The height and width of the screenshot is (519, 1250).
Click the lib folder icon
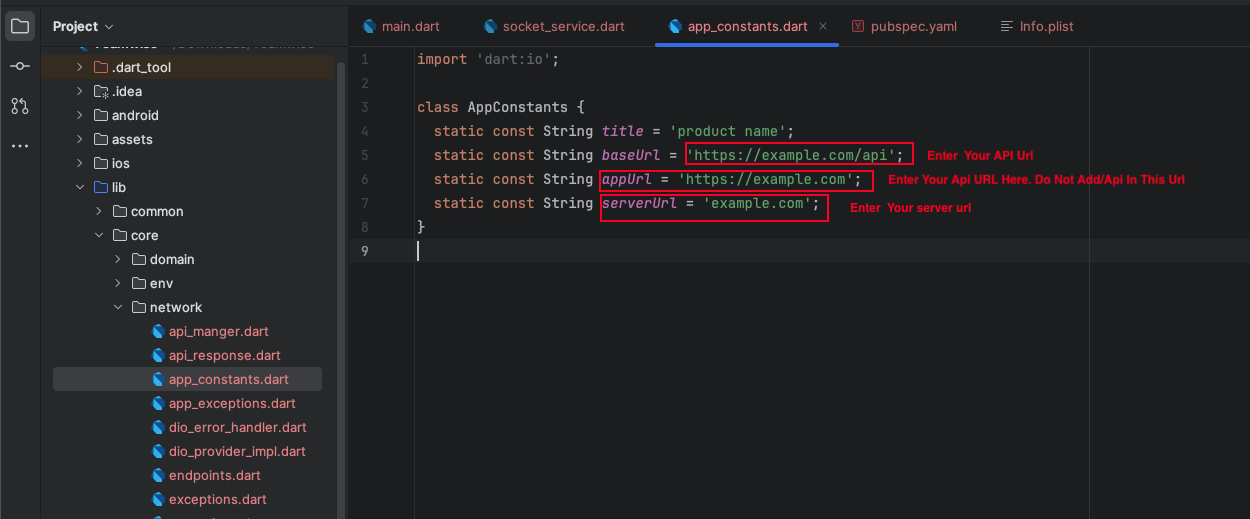pos(100,187)
